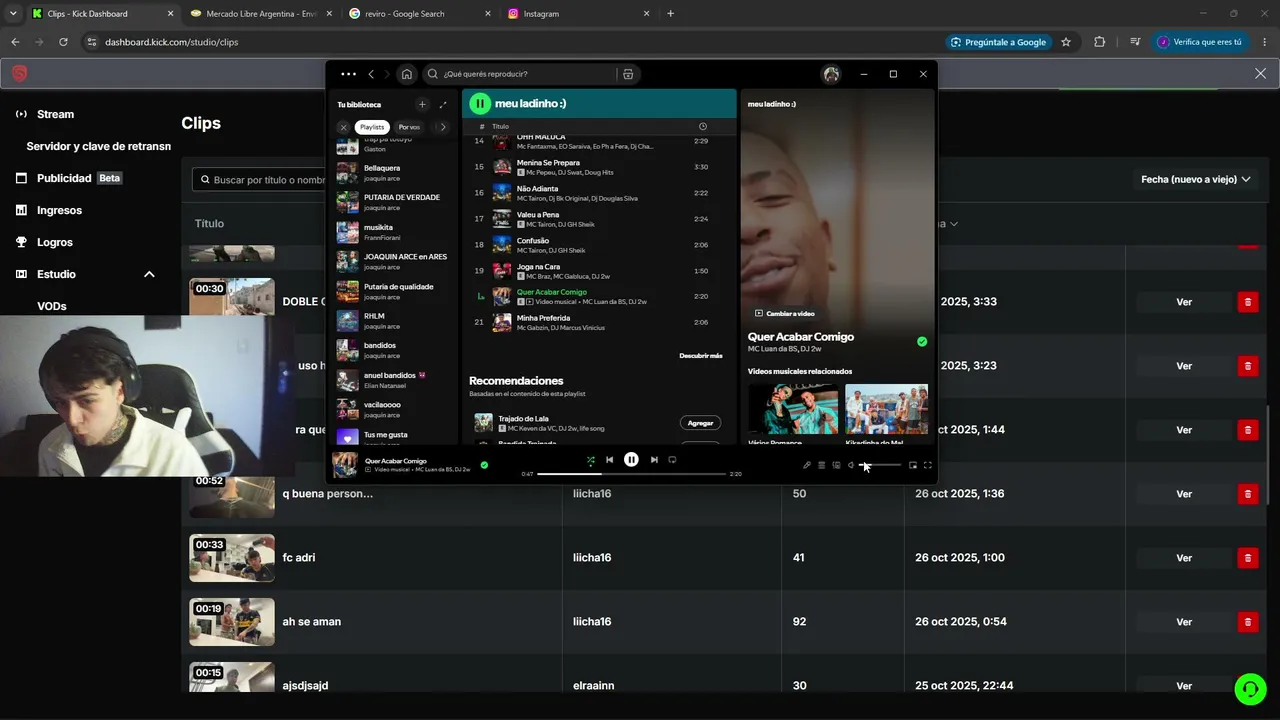Open the ah se aman clip thumbnail
This screenshot has width=1280, height=720.
pos(232,622)
